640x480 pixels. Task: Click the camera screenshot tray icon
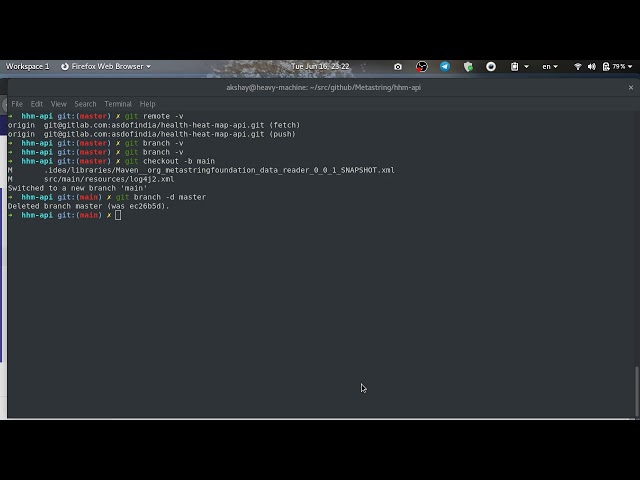(398, 67)
